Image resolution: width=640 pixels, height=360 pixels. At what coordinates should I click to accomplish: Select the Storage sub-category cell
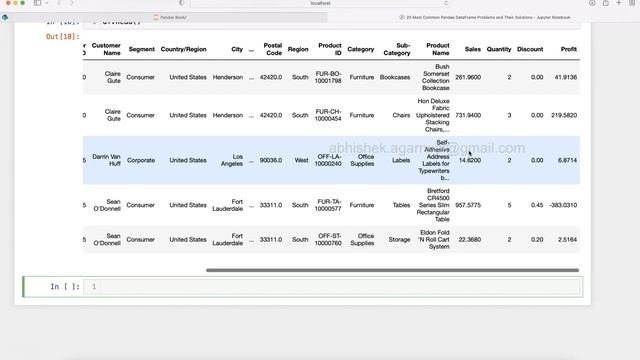(x=399, y=239)
